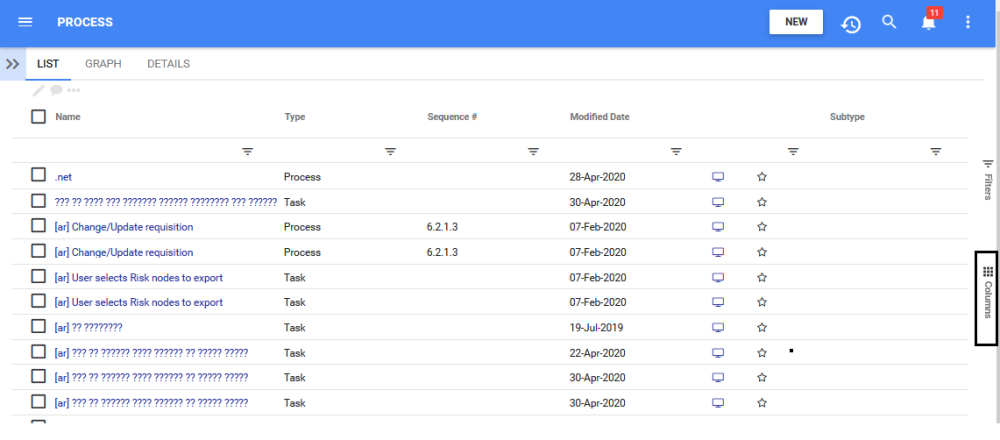1000x440 pixels.
Task: Open the notifications bell
Action: pos(929,22)
